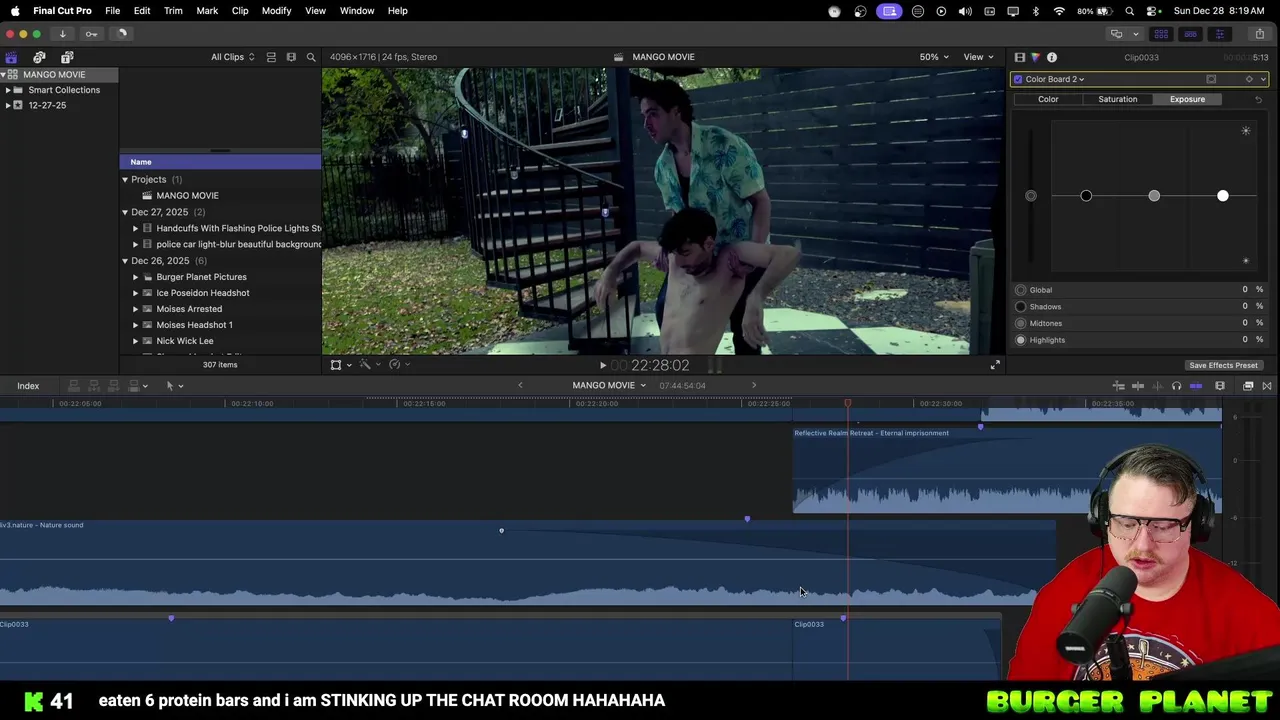The height and width of the screenshot is (720, 1280).
Task: Disable the Color Board 2 checkbox
Action: (x=1018, y=79)
